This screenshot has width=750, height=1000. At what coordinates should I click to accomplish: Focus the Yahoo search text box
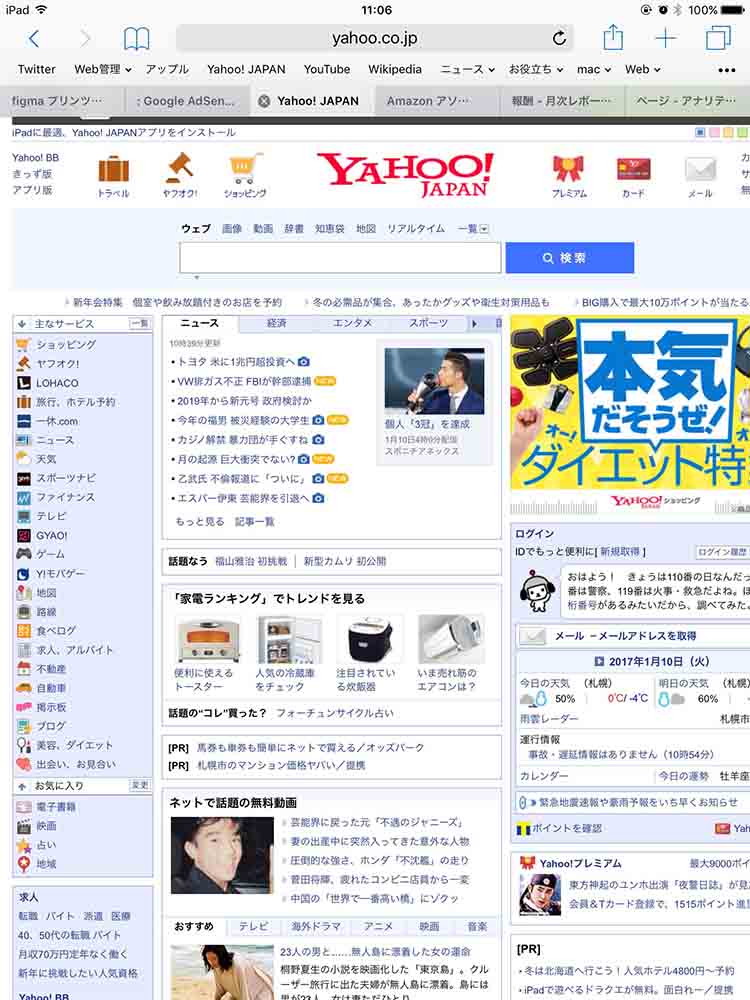tap(340, 258)
